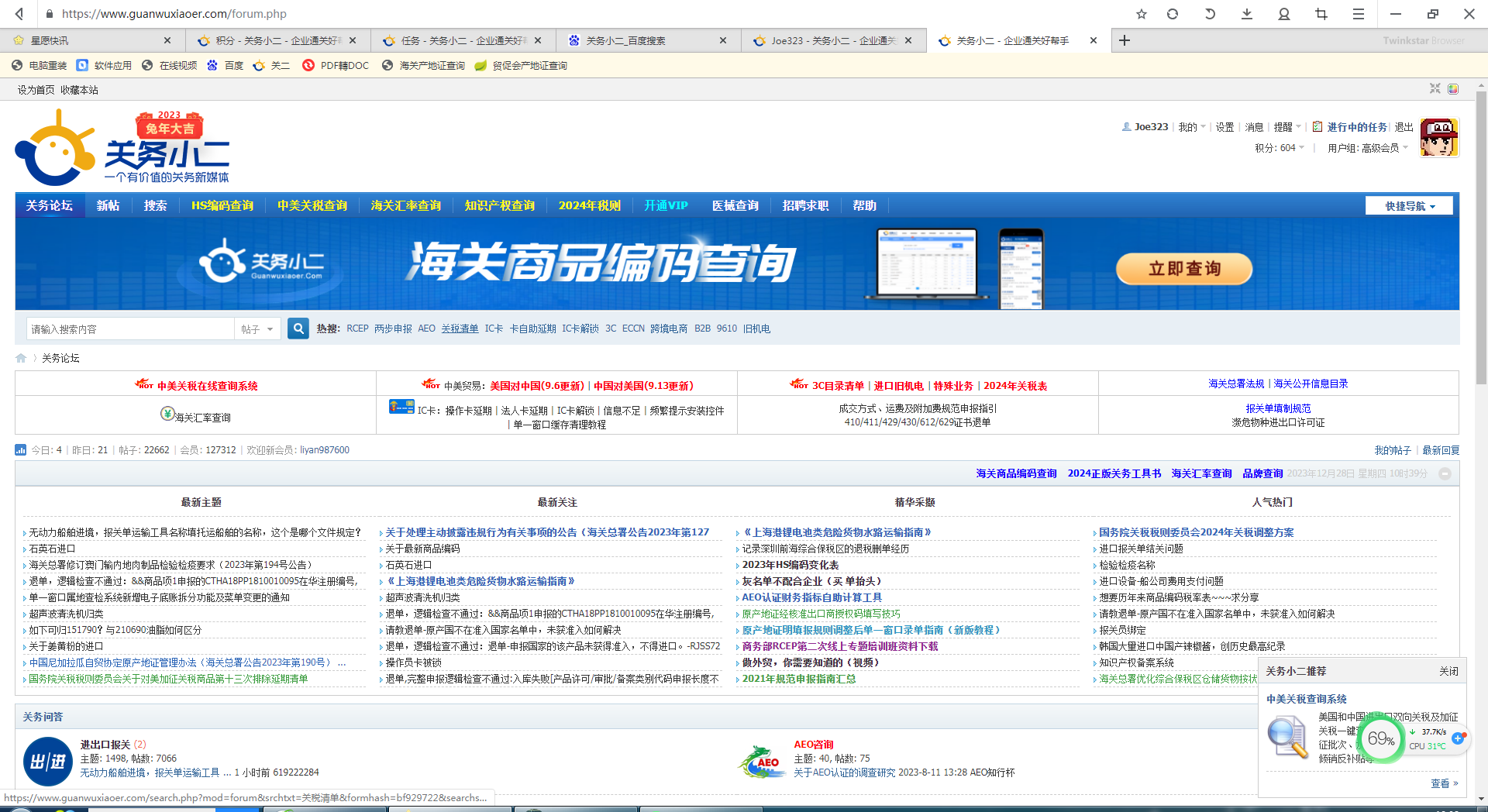Image resolution: width=1488 pixels, height=812 pixels.
Task: Open the 百度 bookmark
Action: 225,66
